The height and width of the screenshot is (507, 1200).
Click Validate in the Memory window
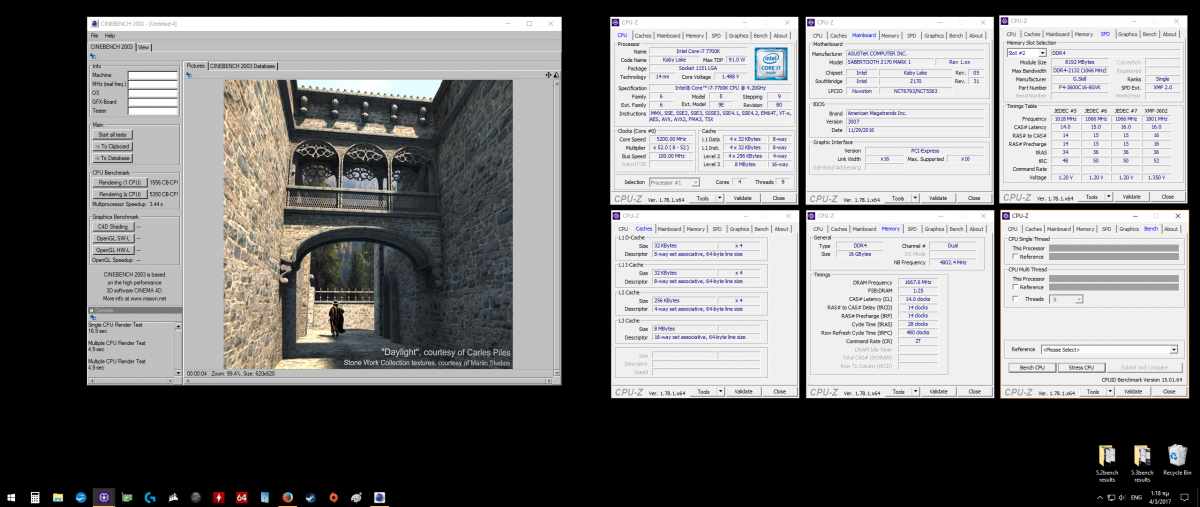pos(937,392)
